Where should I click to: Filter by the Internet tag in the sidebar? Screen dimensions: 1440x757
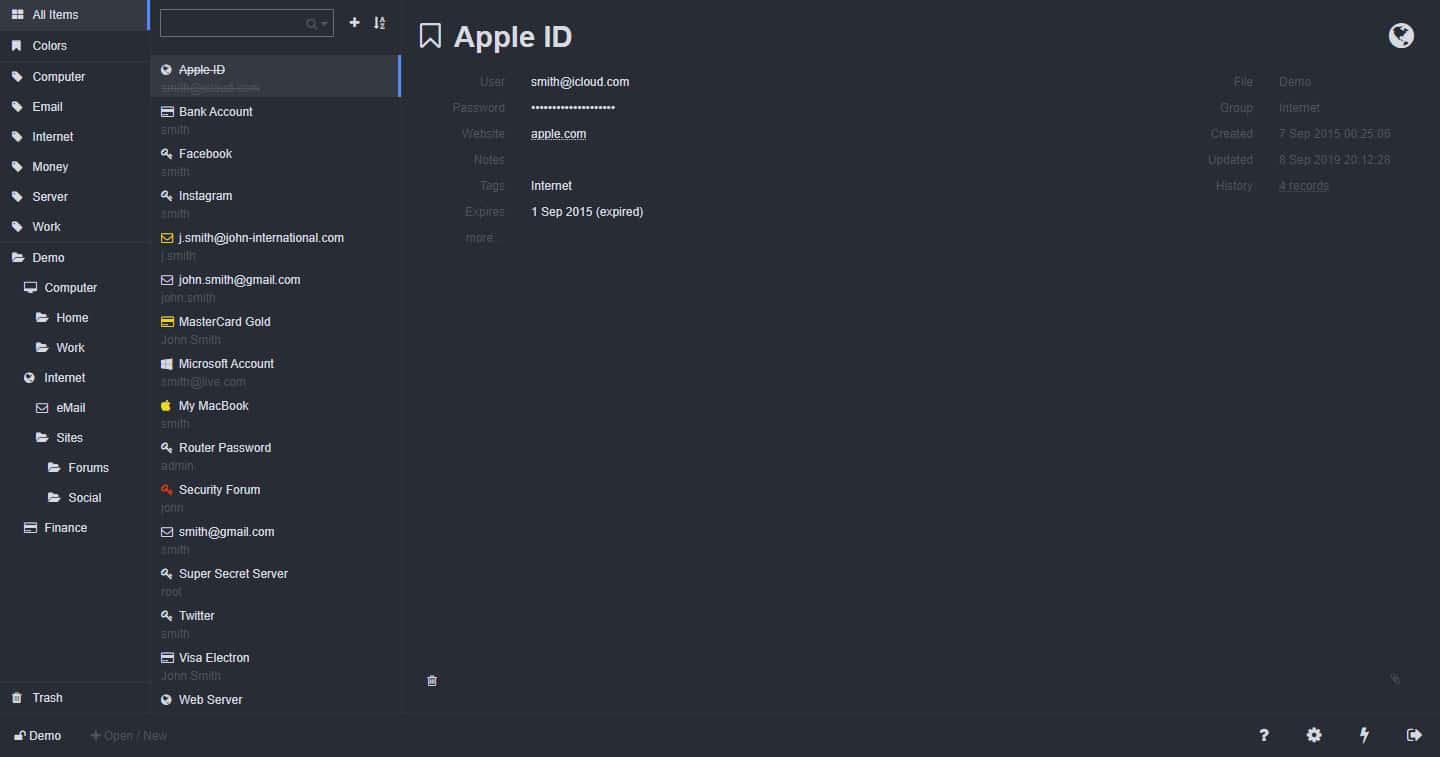(x=75, y=137)
